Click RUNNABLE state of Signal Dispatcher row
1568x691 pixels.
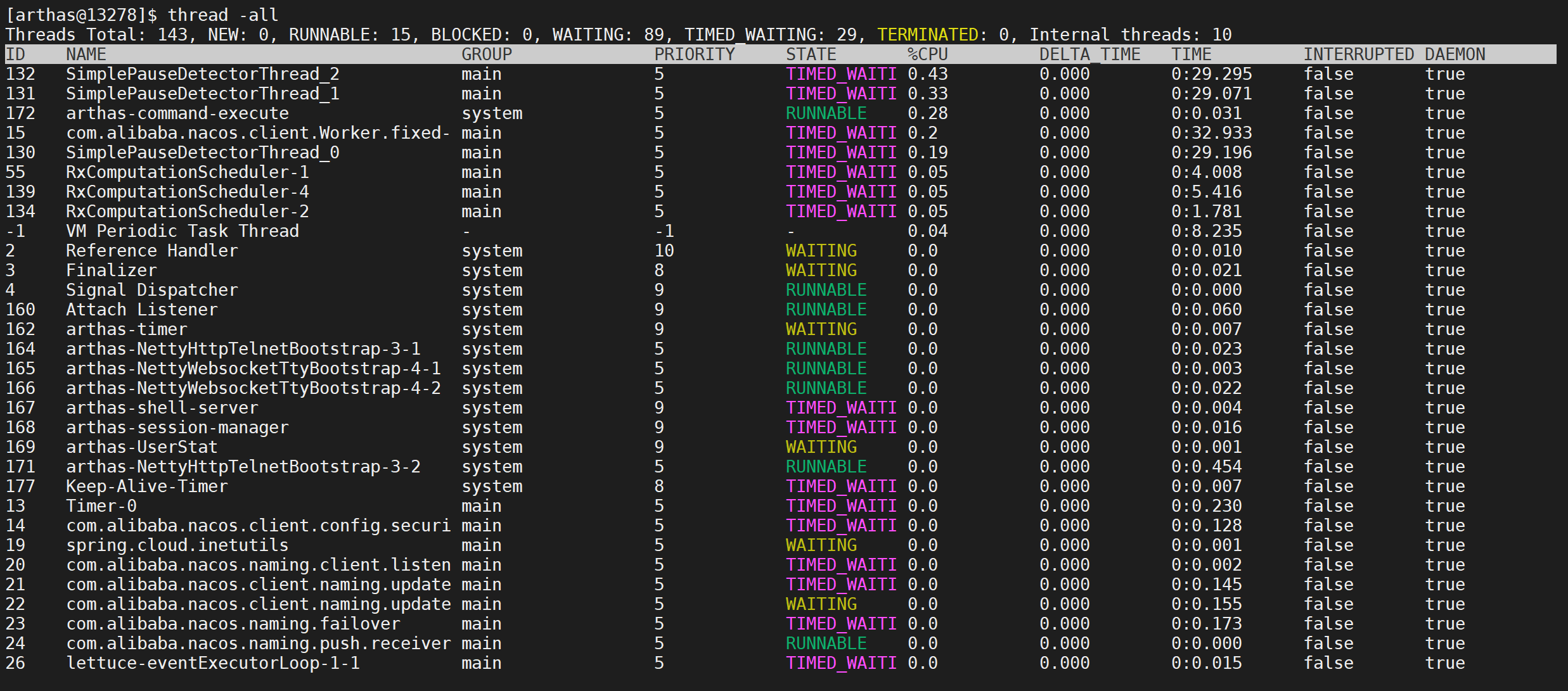click(826, 290)
